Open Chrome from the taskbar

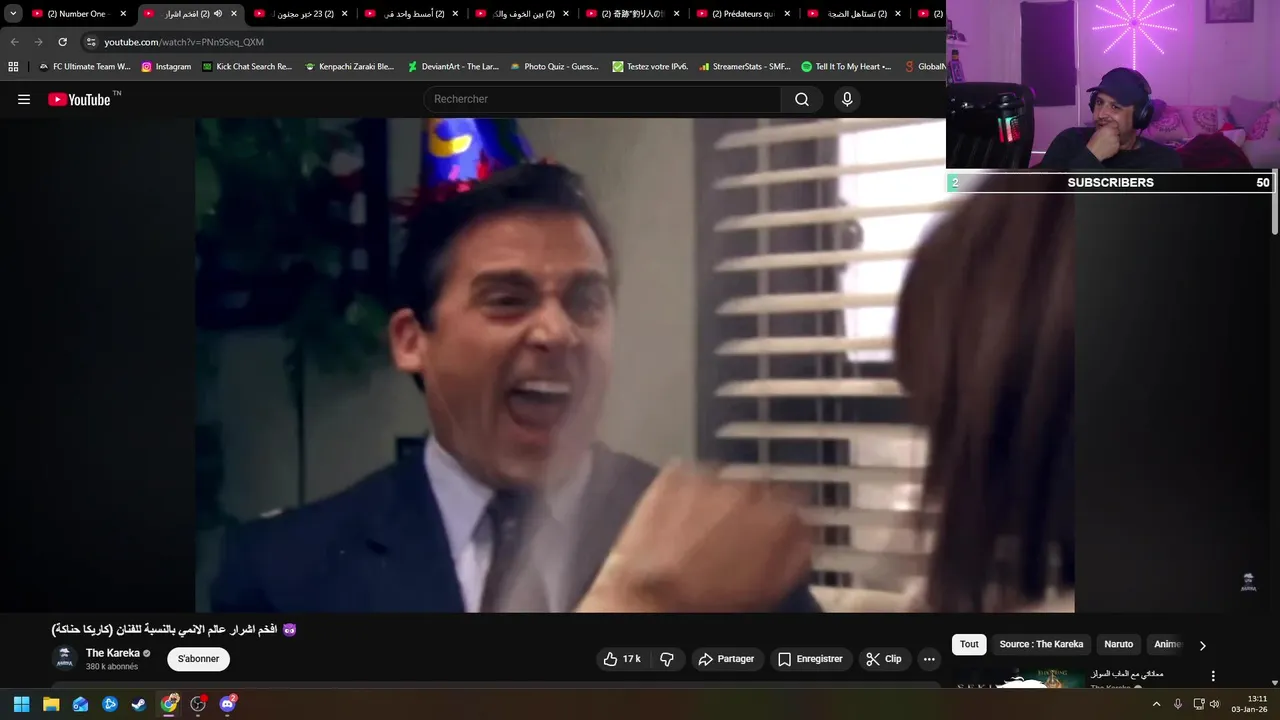[x=169, y=704]
